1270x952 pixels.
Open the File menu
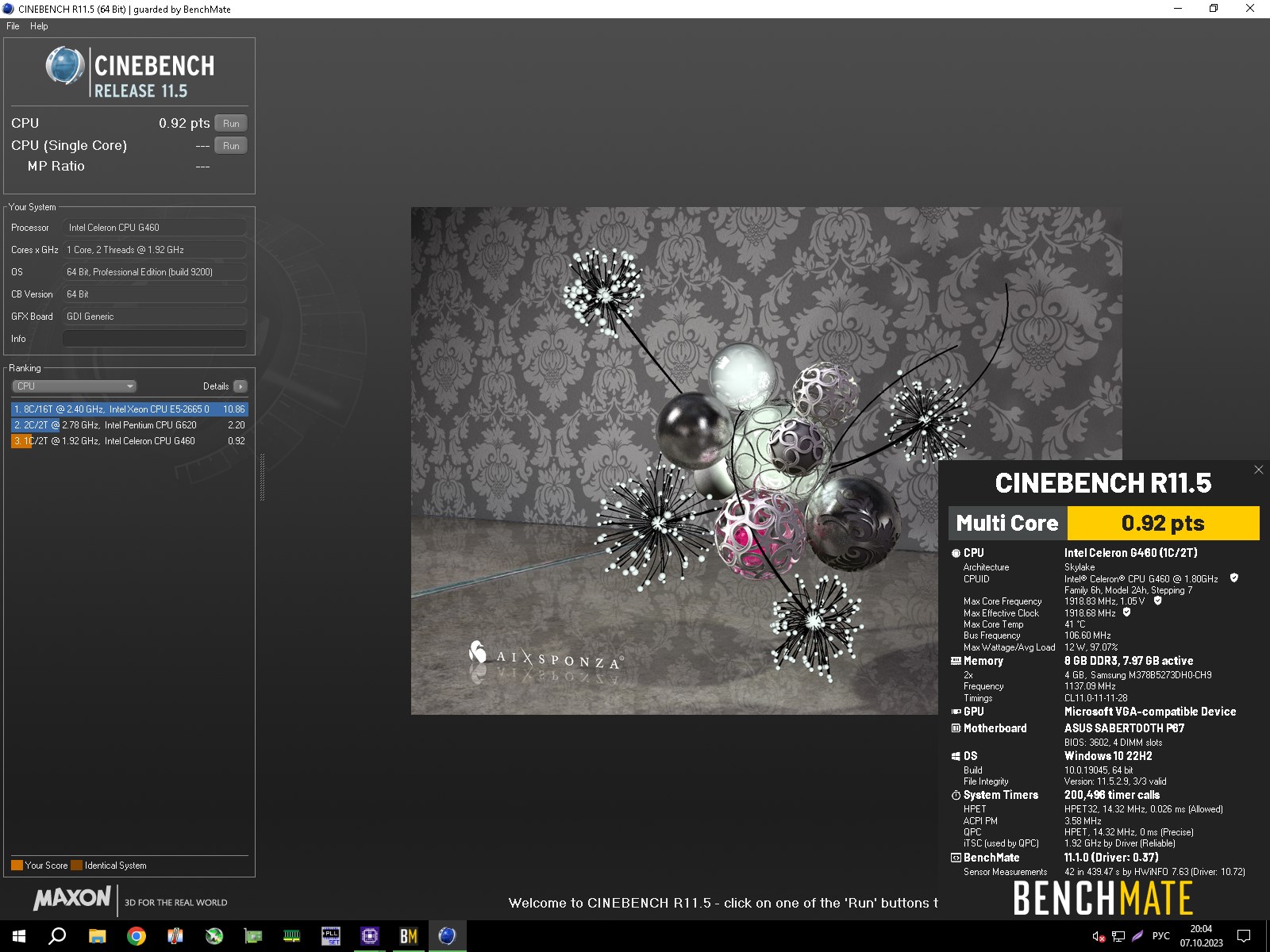point(13,26)
